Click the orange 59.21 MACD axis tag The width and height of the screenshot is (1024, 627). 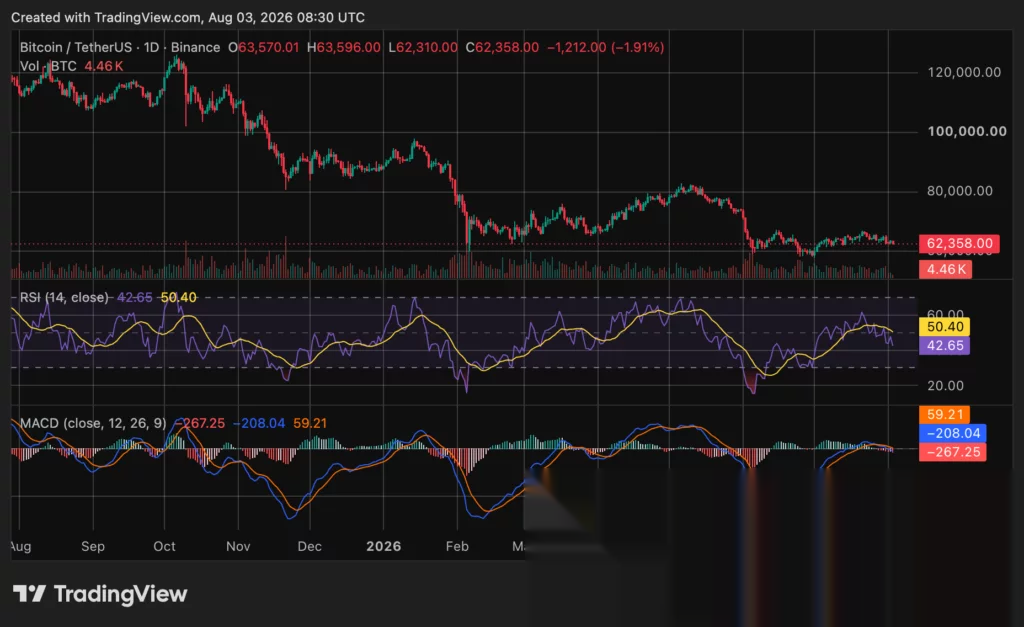pyautogui.click(x=944, y=415)
